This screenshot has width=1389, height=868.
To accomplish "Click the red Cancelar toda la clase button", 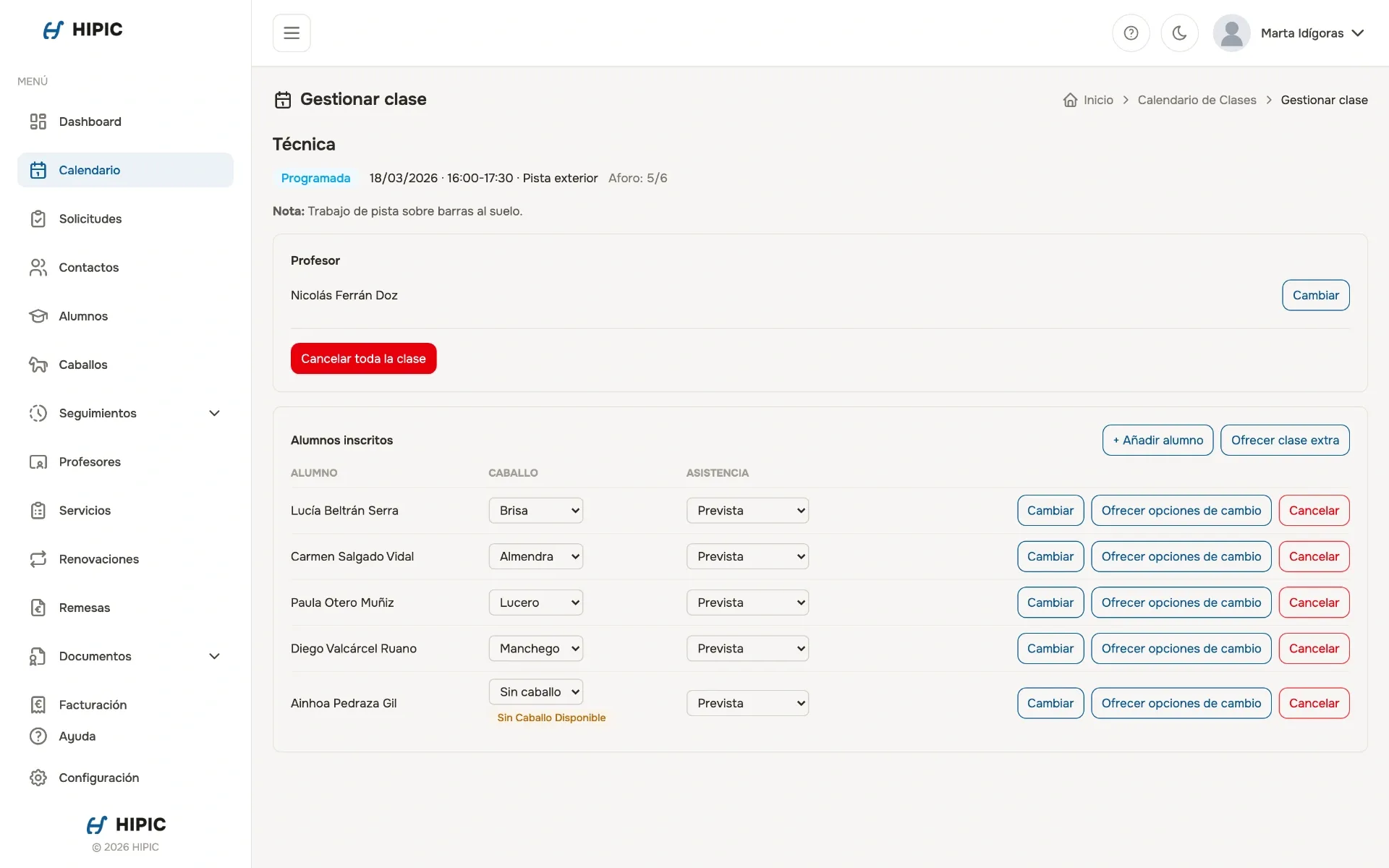I will [x=363, y=359].
